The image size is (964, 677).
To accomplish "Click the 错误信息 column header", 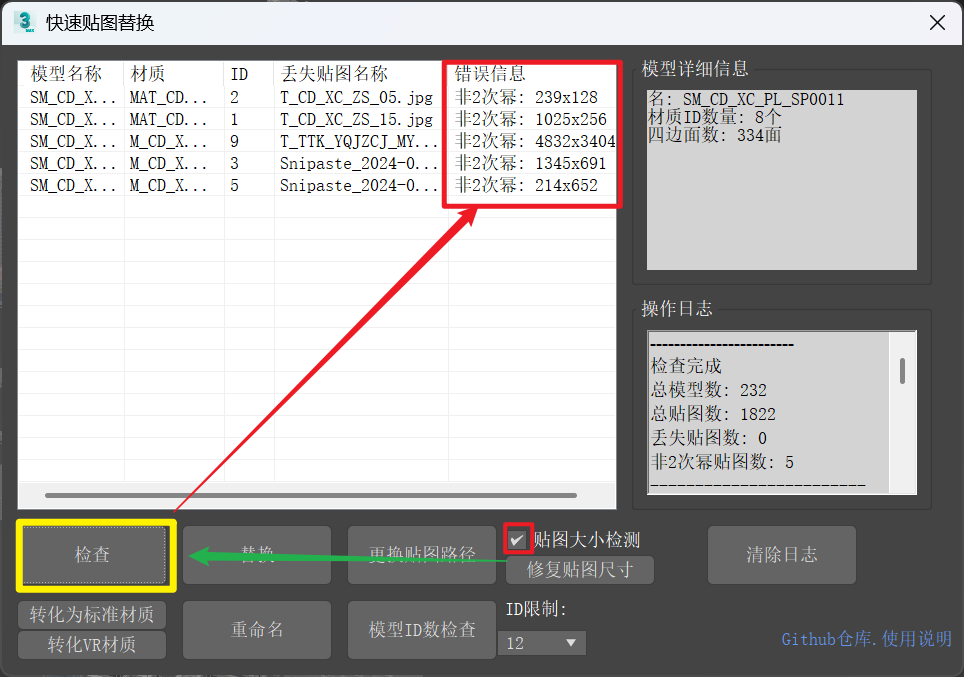I will pyautogui.click(x=490, y=74).
